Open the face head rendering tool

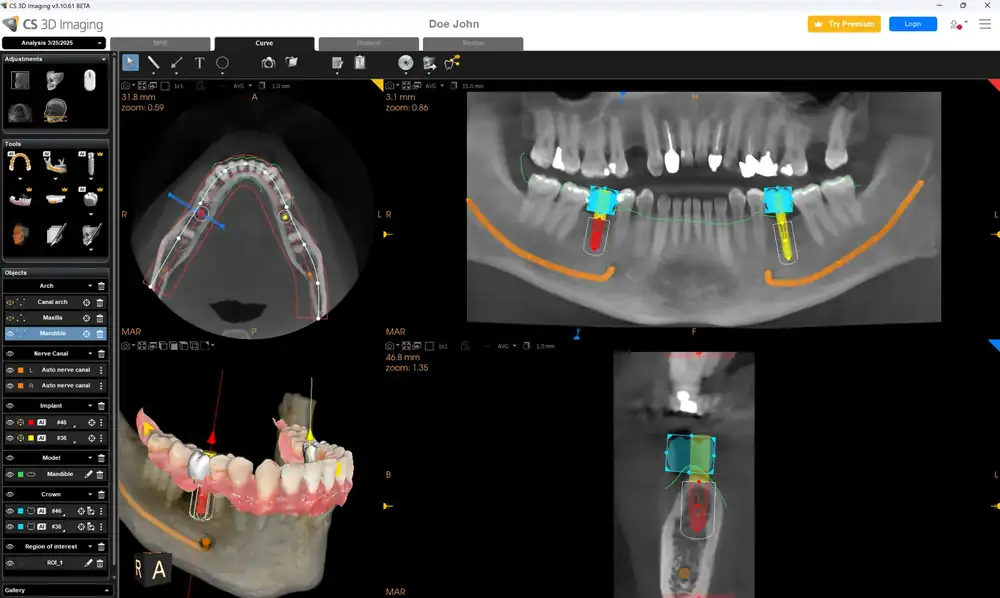tap(20, 234)
